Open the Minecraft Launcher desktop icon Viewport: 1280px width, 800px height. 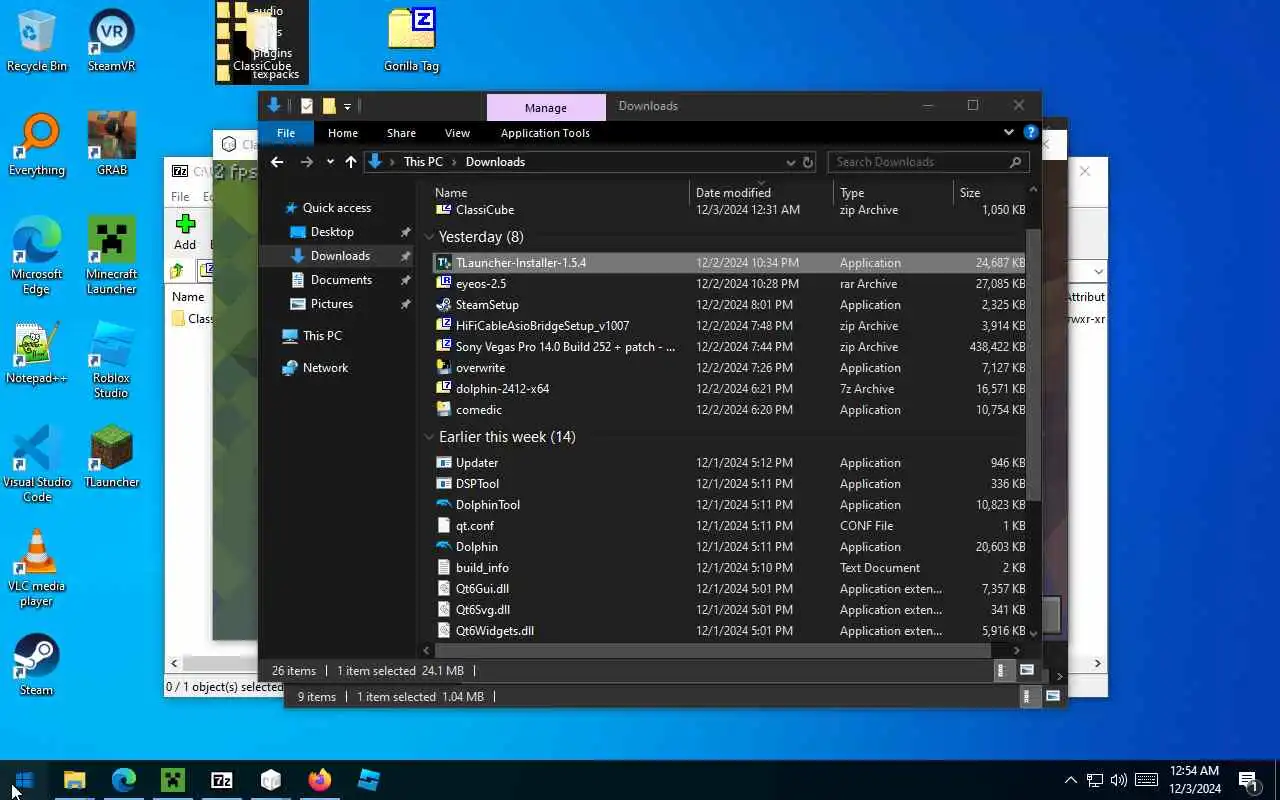pyautogui.click(x=111, y=256)
